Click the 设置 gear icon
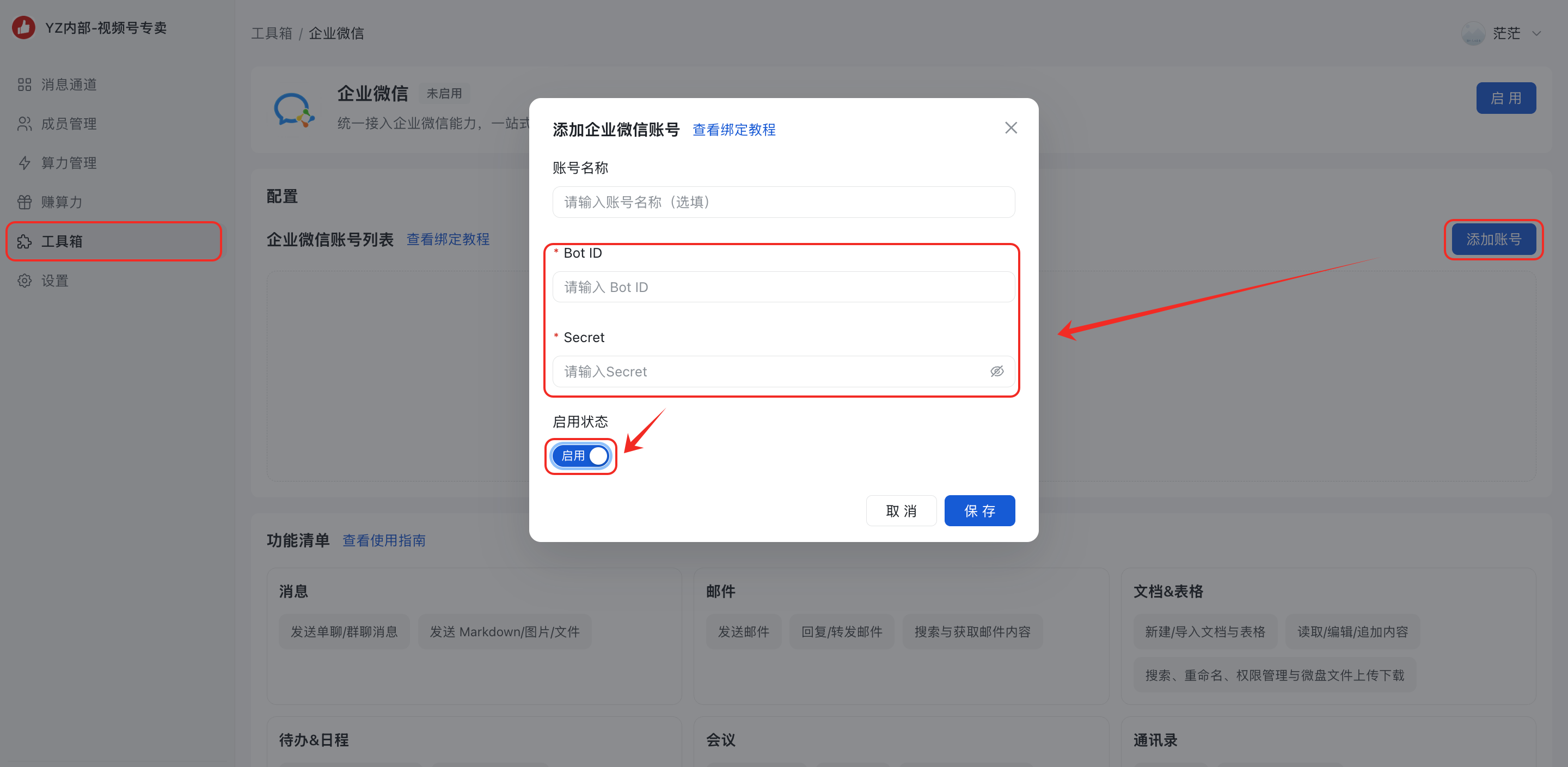The image size is (1568, 767). pos(24,281)
